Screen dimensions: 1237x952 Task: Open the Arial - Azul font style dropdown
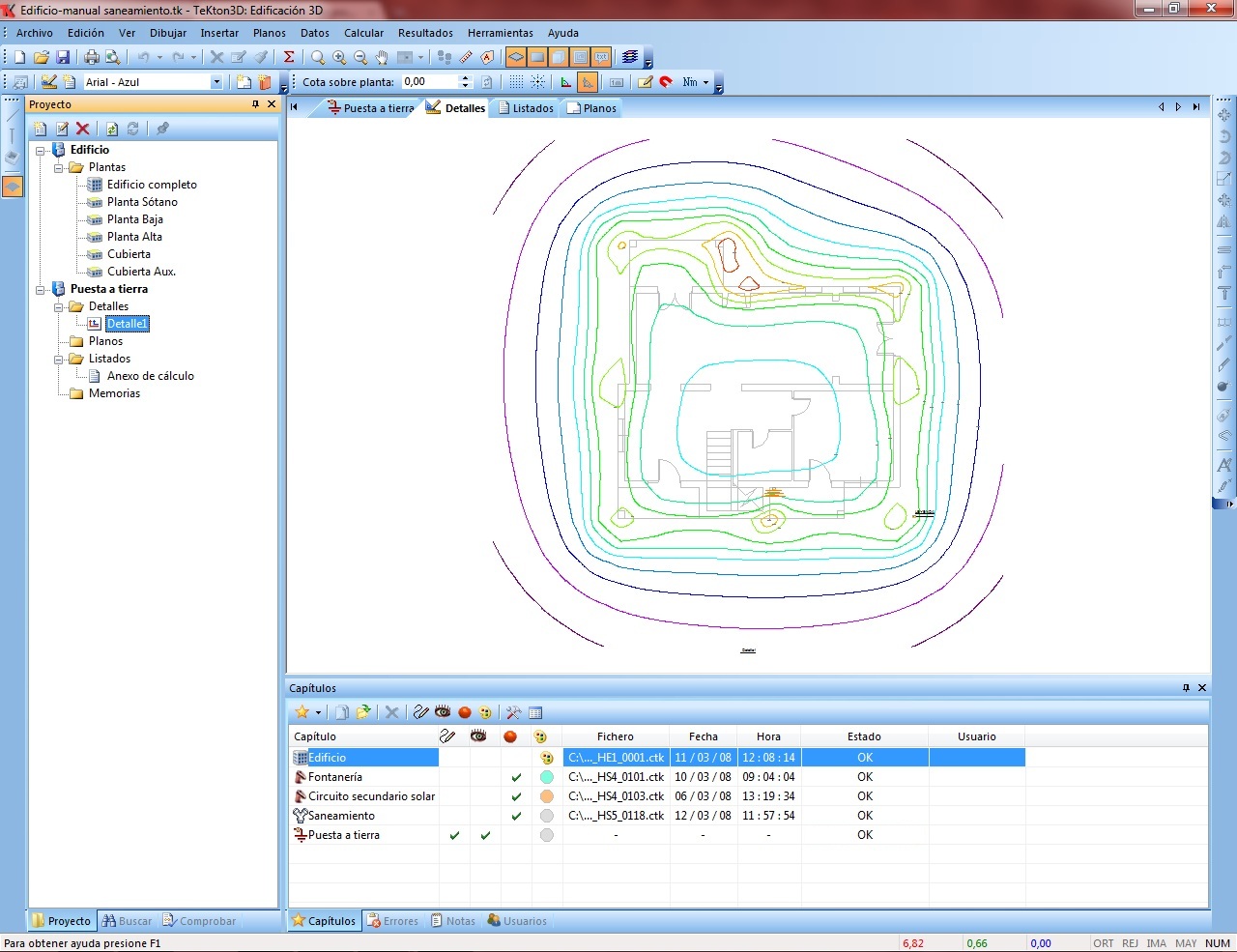216,83
